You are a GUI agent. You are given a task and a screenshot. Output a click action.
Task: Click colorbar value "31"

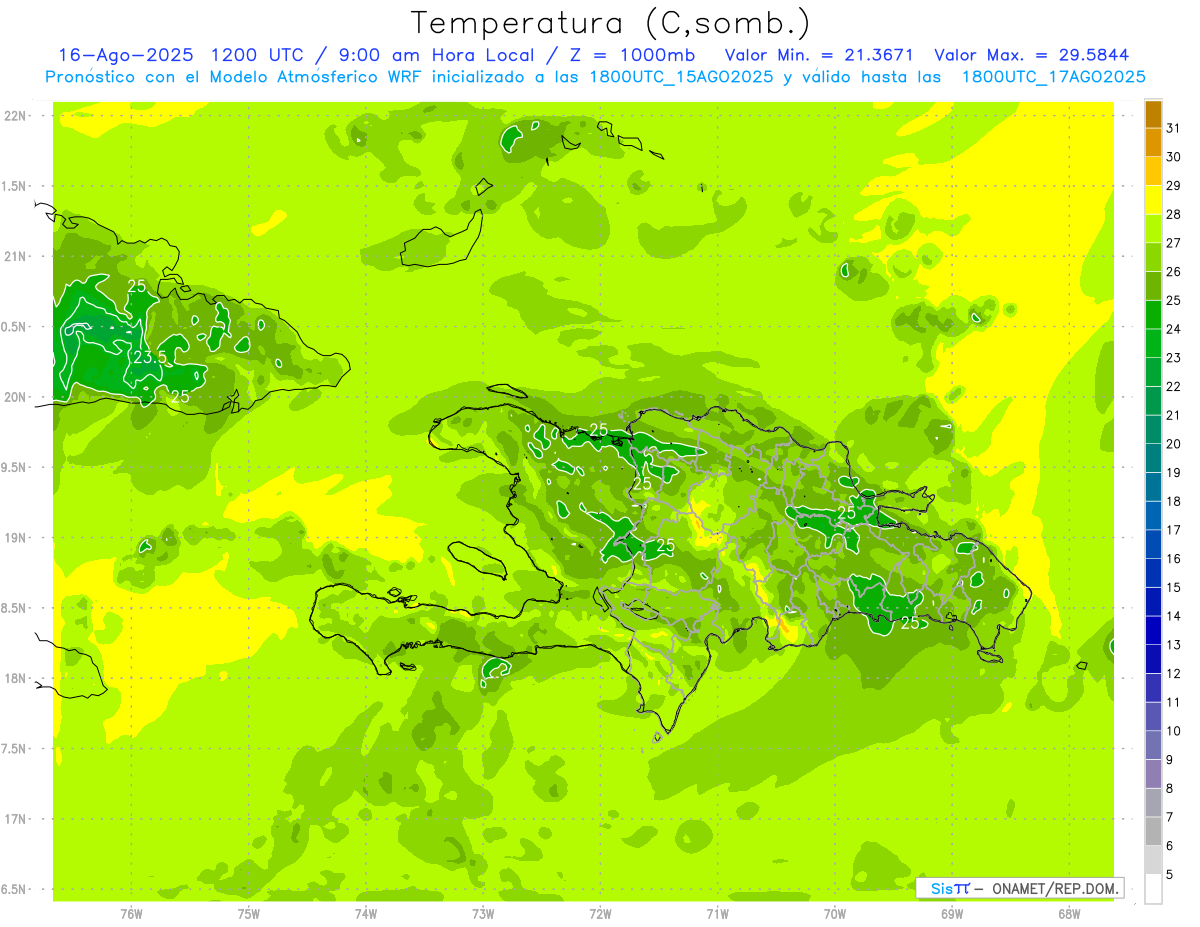pos(1174,128)
